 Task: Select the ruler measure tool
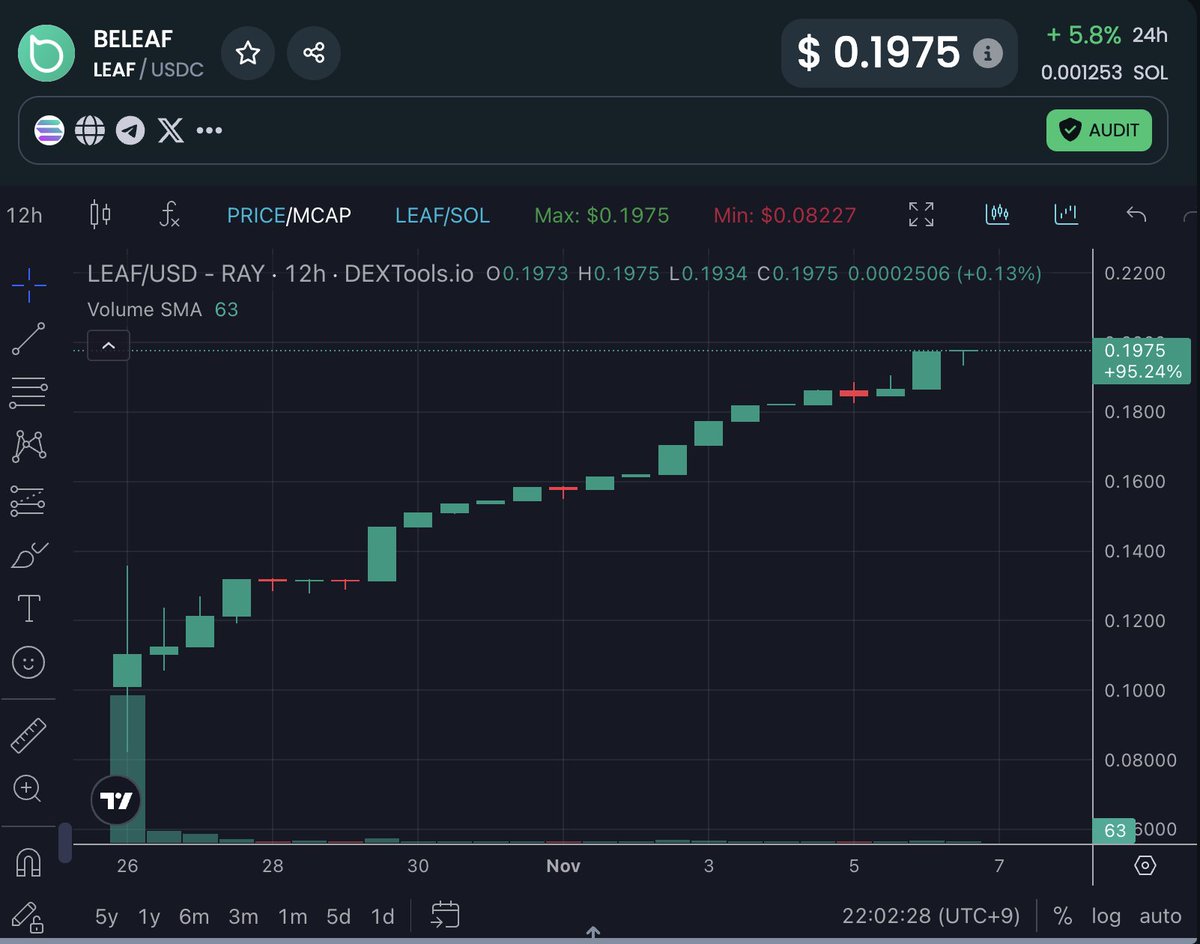pyautogui.click(x=28, y=735)
